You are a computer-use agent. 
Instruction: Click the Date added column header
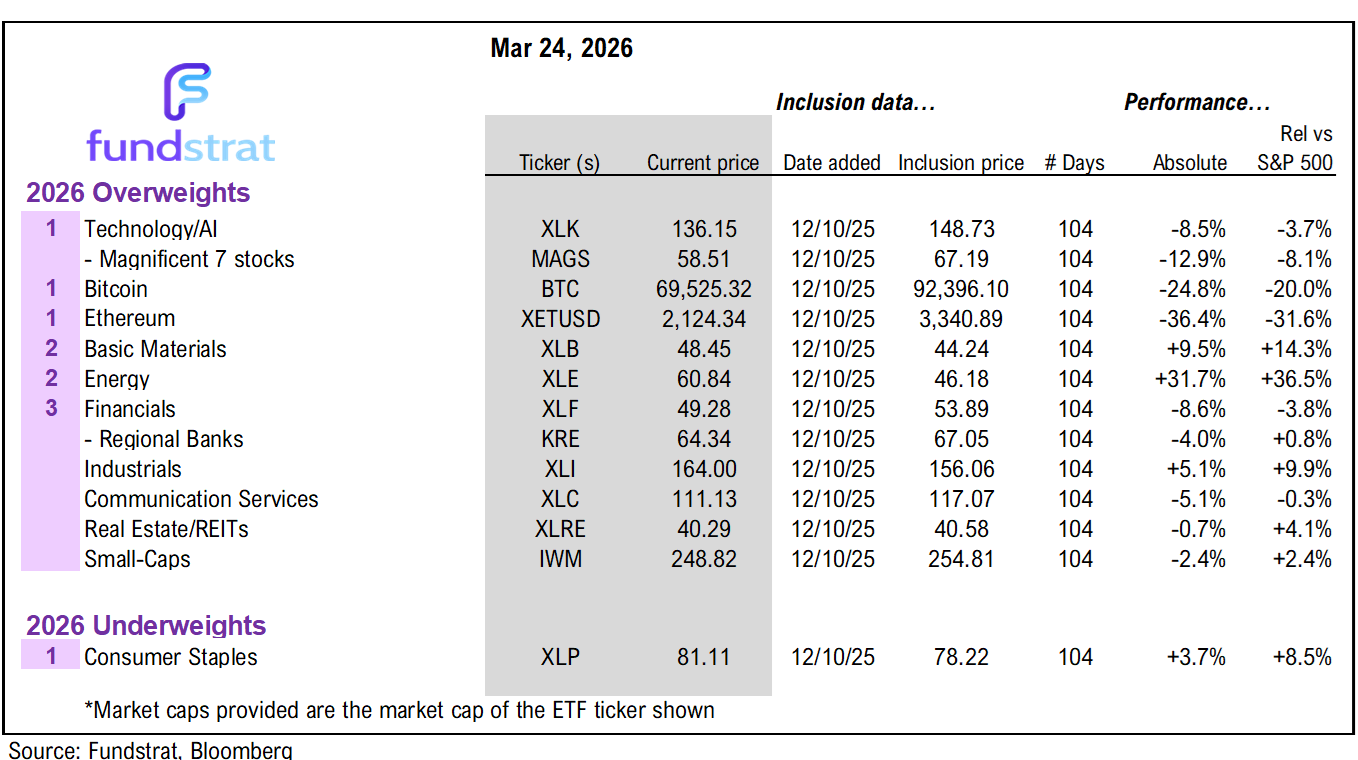point(831,163)
